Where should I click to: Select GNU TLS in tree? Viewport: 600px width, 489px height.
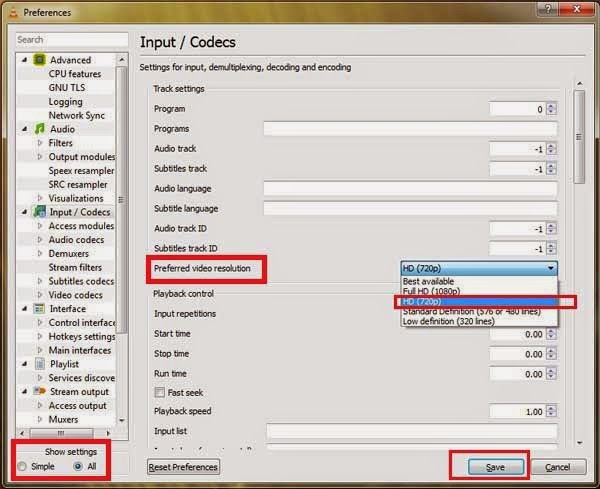67,88
